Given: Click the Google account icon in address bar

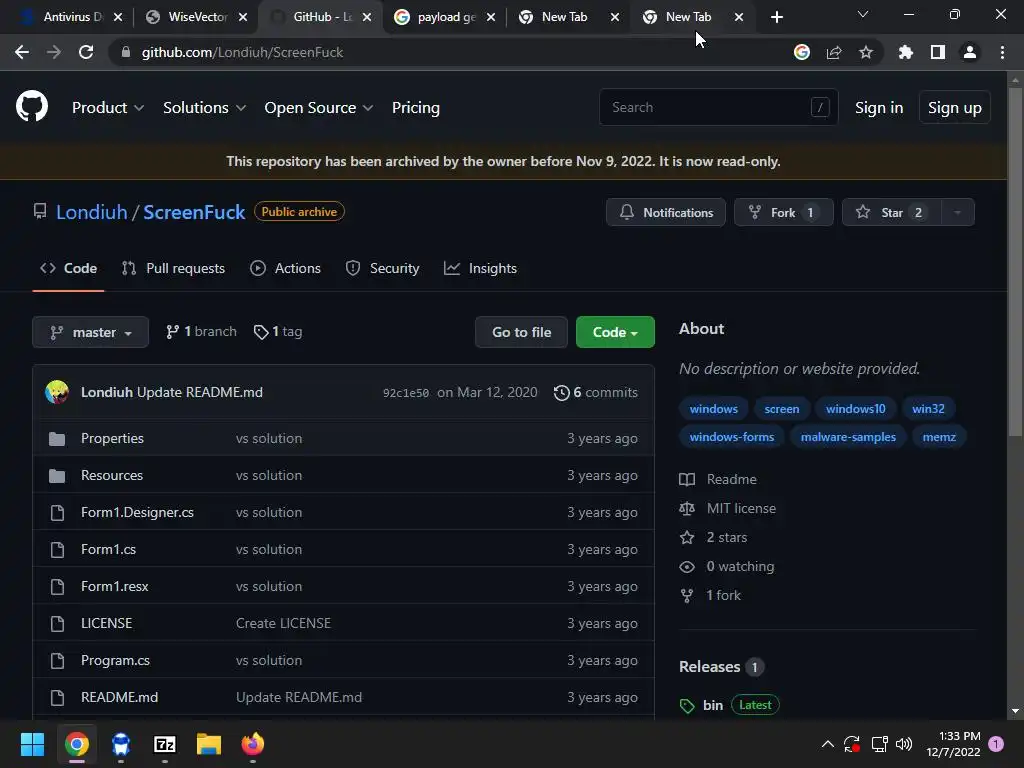Looking at the screenshot, I should click(x=801, y=52).
